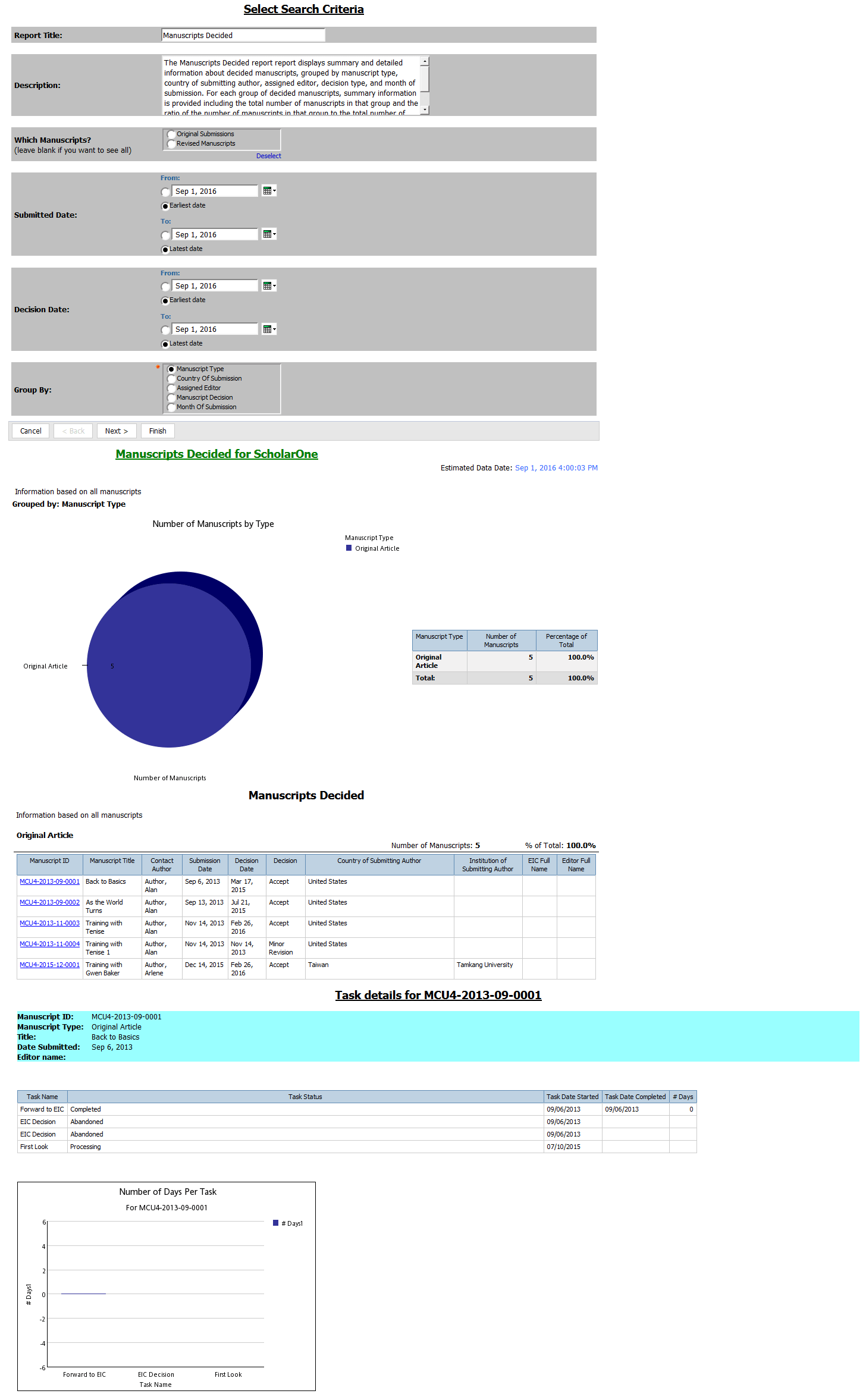The image size is (866, 1400).
Task: Open calendar picker for Submitted Date From
Action: [269, 191]
